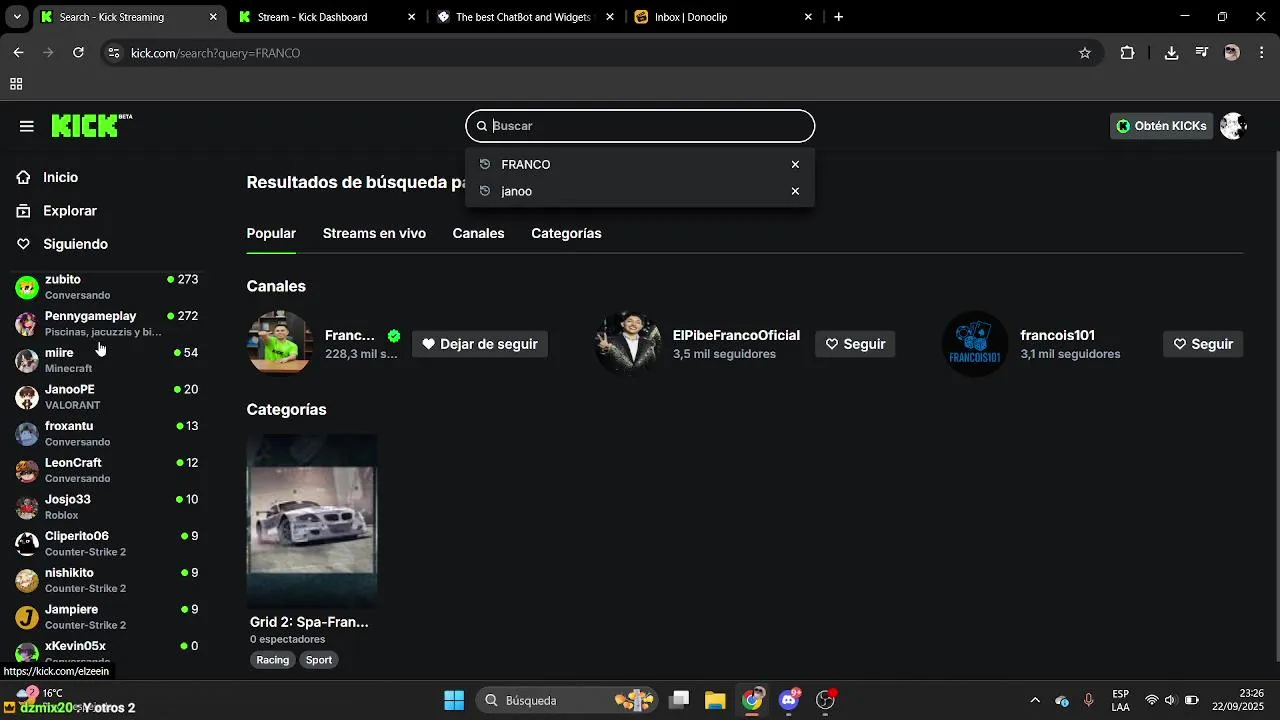Open miire Minecraft channel in sidebar
This screenshot has width=1280, height=720.
(x=107, y=360)
